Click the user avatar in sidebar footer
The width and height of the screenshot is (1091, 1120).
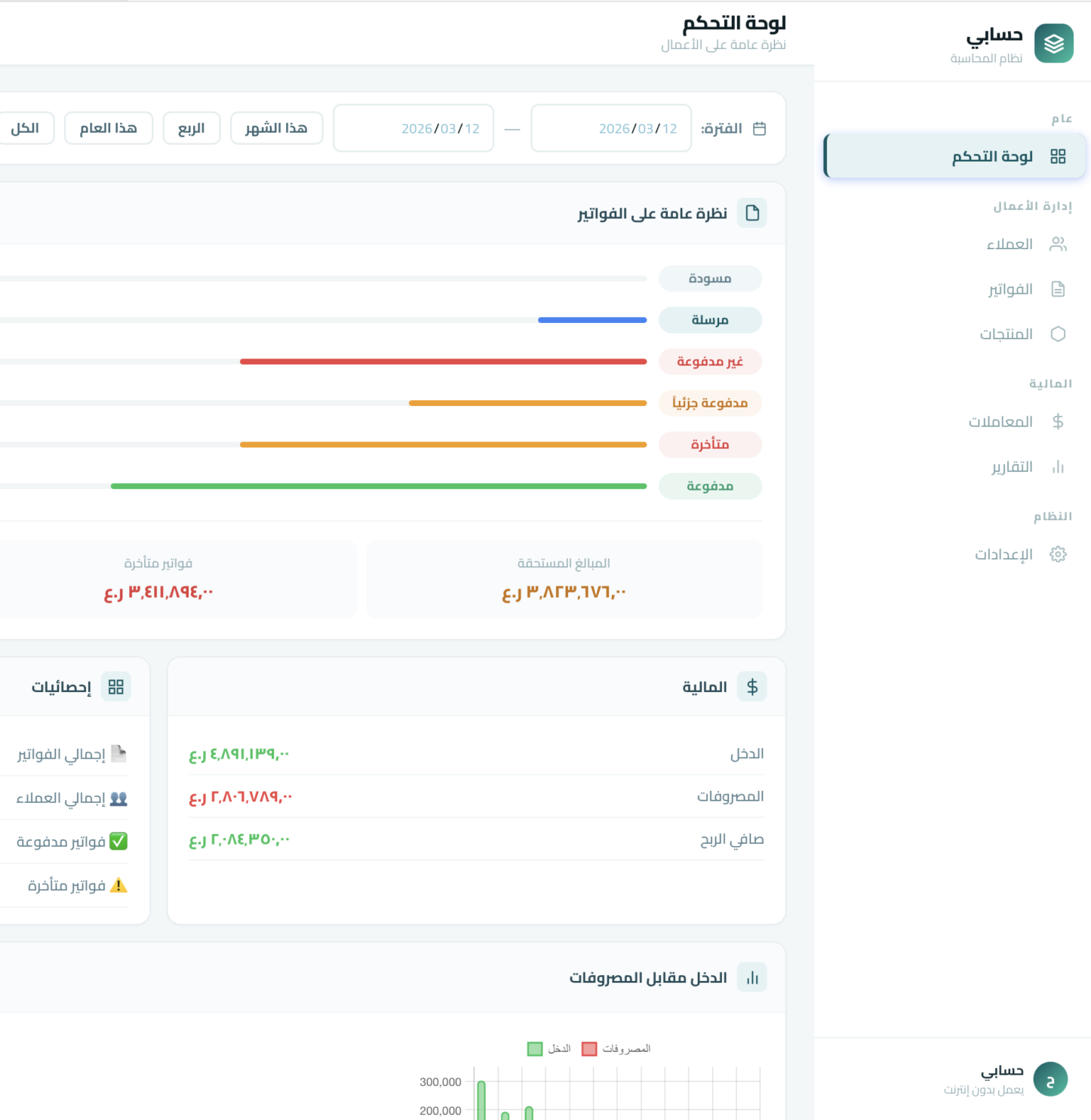pos(1050,1079)
